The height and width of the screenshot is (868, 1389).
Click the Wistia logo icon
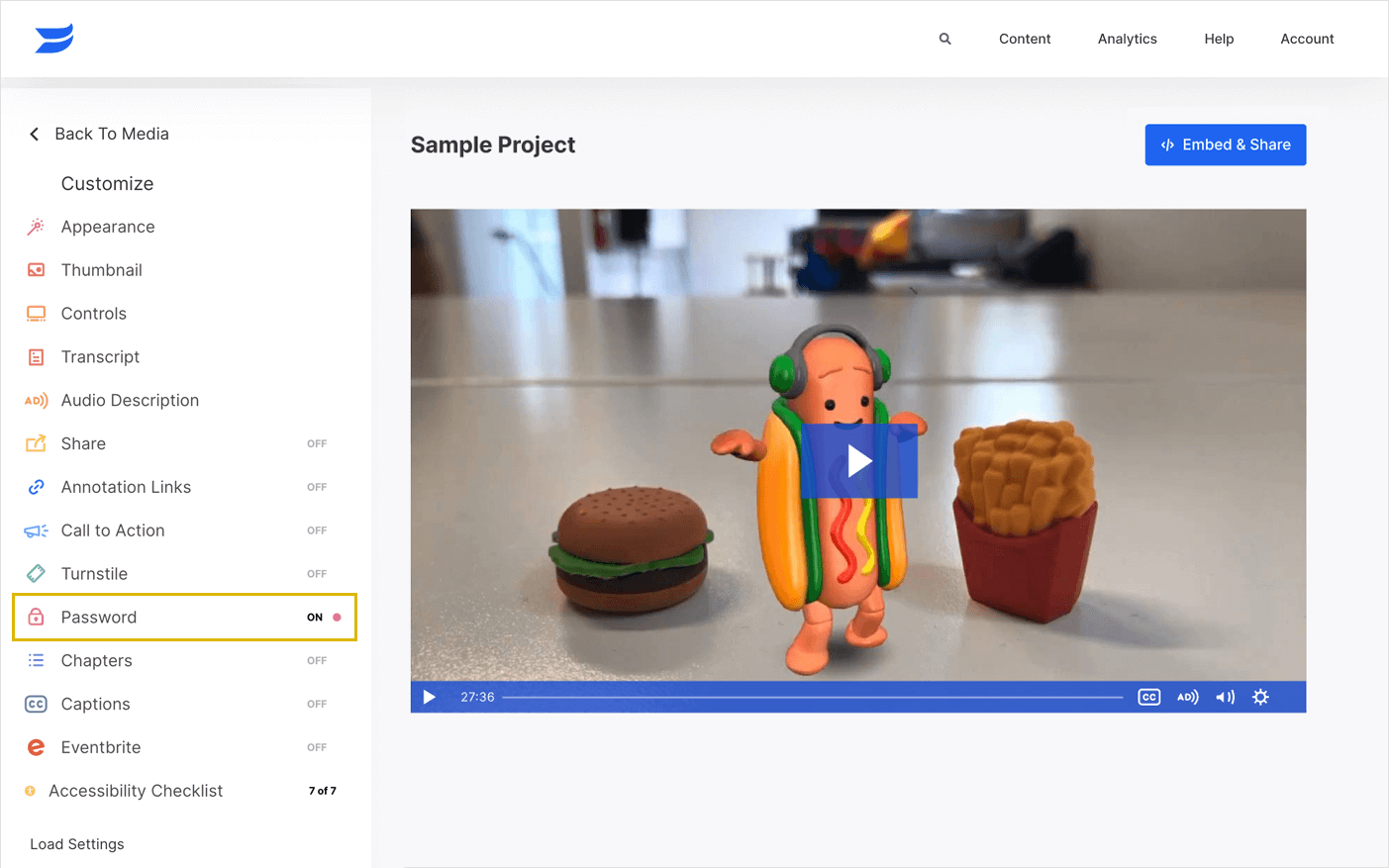tap(54, 39)
